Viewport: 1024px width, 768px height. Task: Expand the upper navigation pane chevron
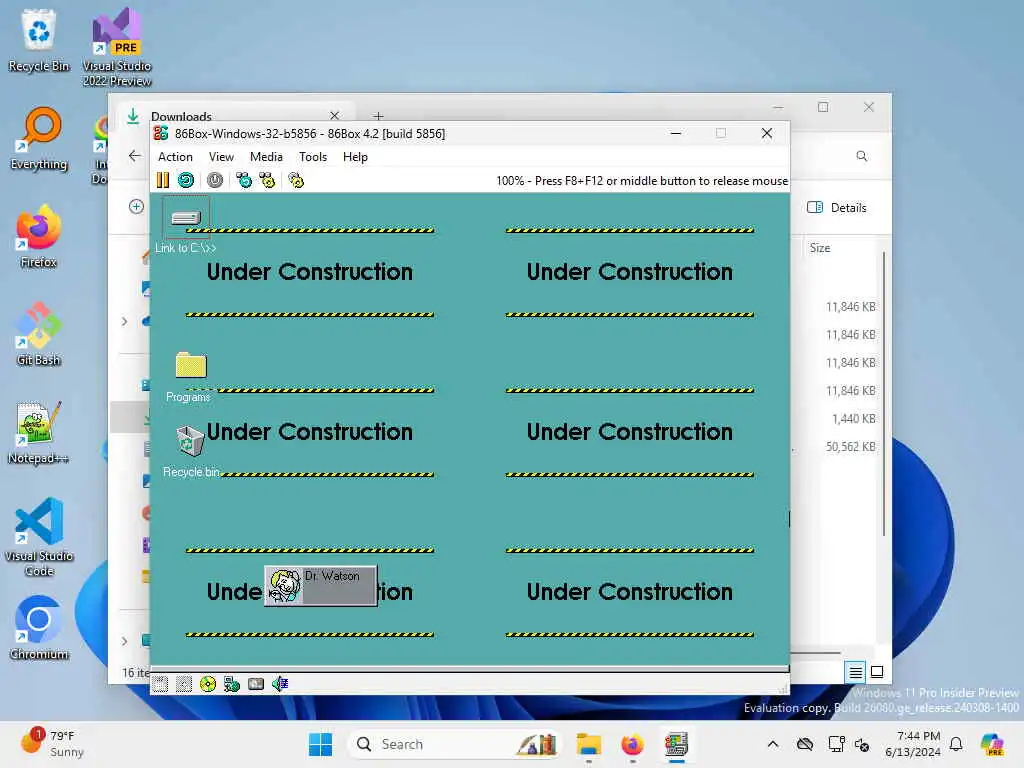125,321
